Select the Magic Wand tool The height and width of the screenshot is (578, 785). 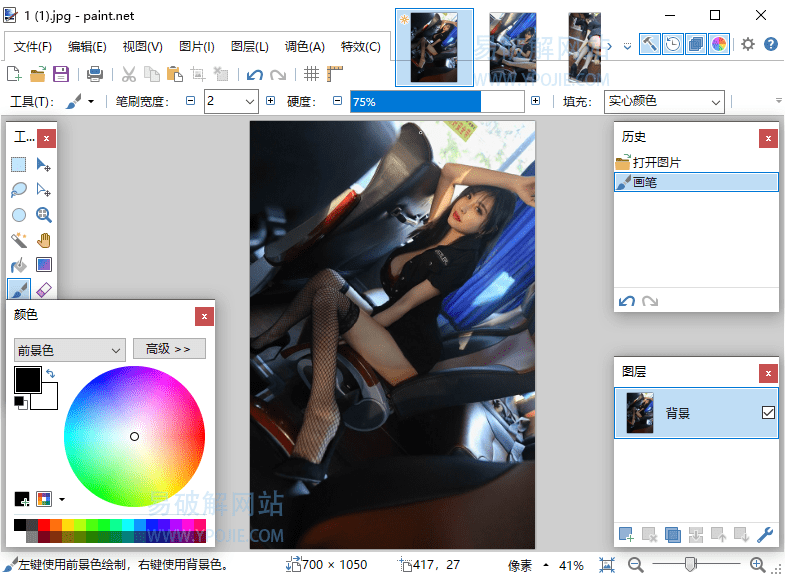point(19,240)
